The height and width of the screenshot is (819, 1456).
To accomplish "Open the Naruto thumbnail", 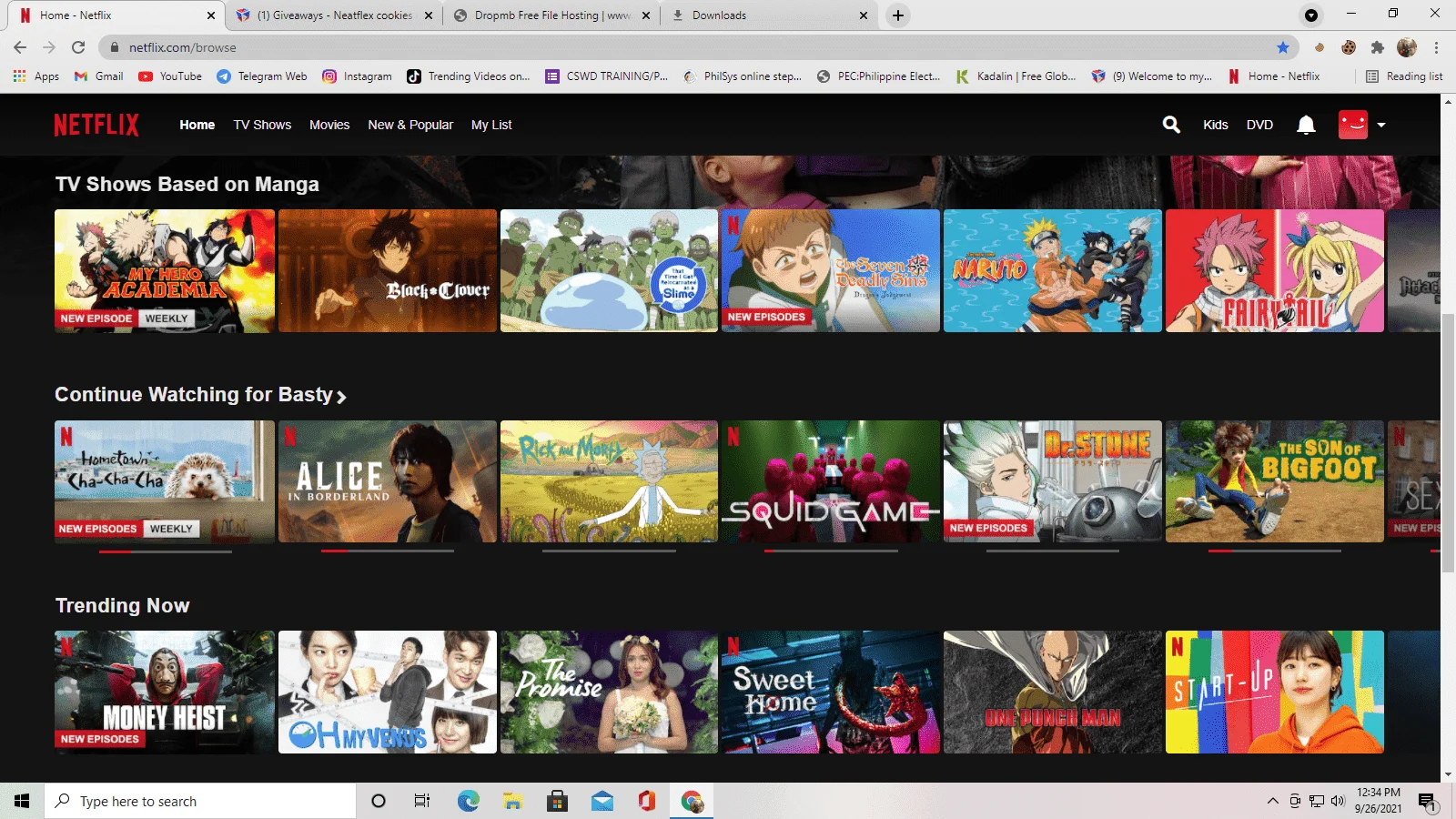I will (x=1053, y=271).
